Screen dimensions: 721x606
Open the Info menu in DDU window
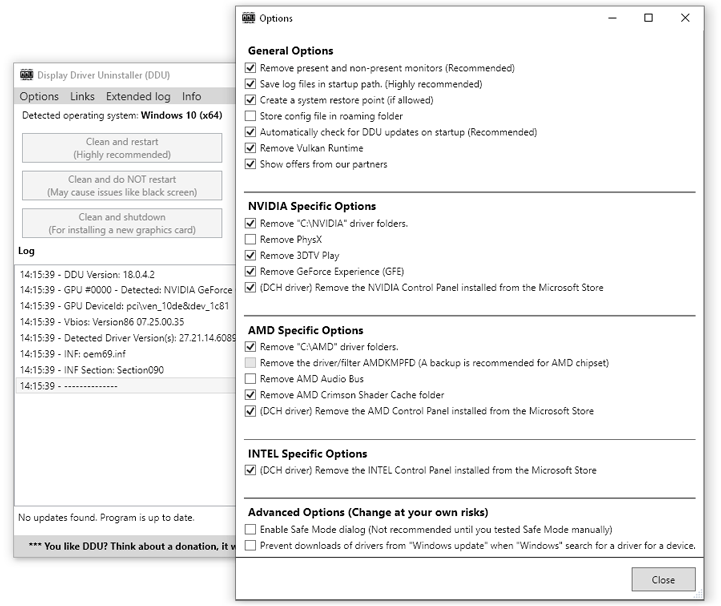[191, 96]
